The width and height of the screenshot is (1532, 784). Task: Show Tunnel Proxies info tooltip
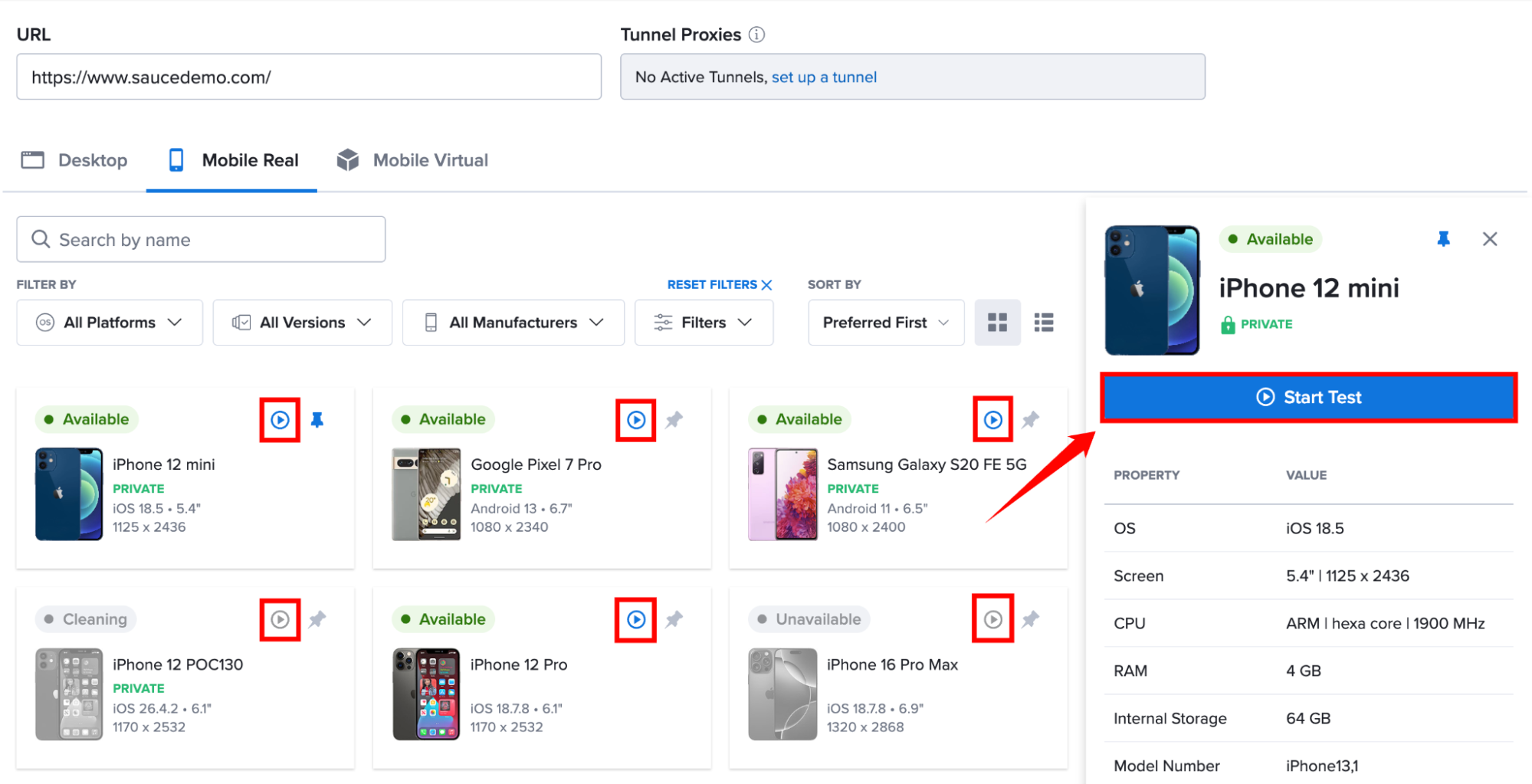[756, 34]
